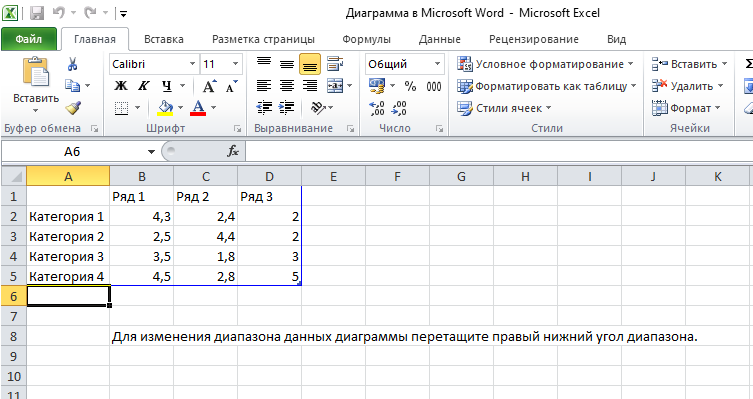753x399 pixels.
Task: Apply the yellow fill color bucket
Action: click(x=165, y=108)
